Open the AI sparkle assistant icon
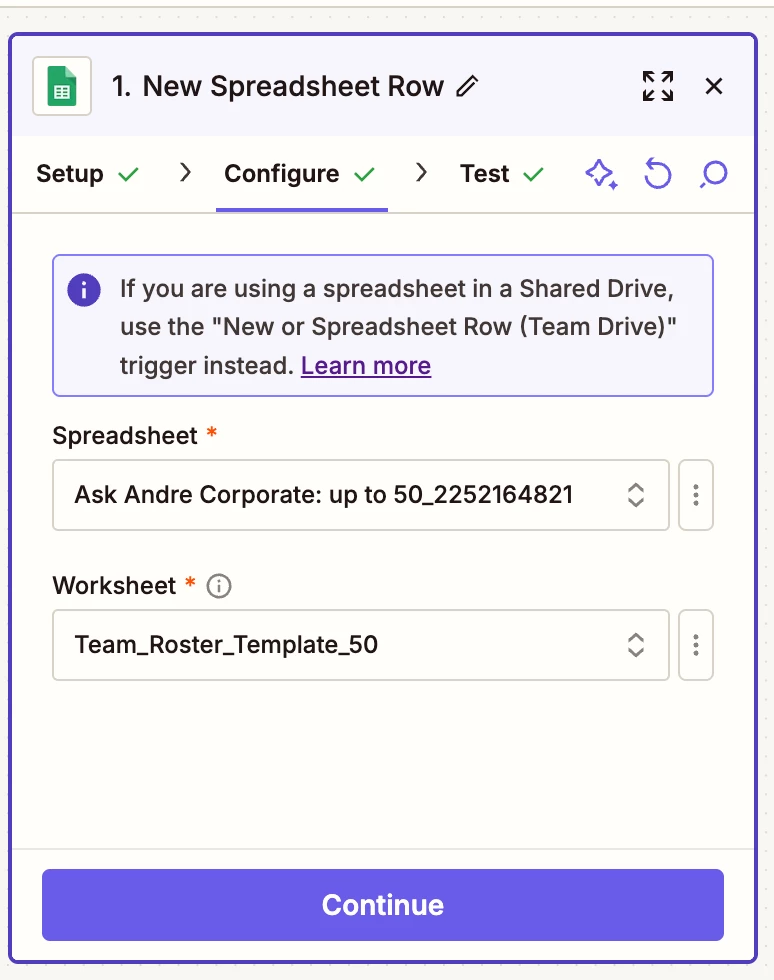Image resolution: width=774 pixels, height=980 pixels. pyautogui.click(x=601, y=174)
